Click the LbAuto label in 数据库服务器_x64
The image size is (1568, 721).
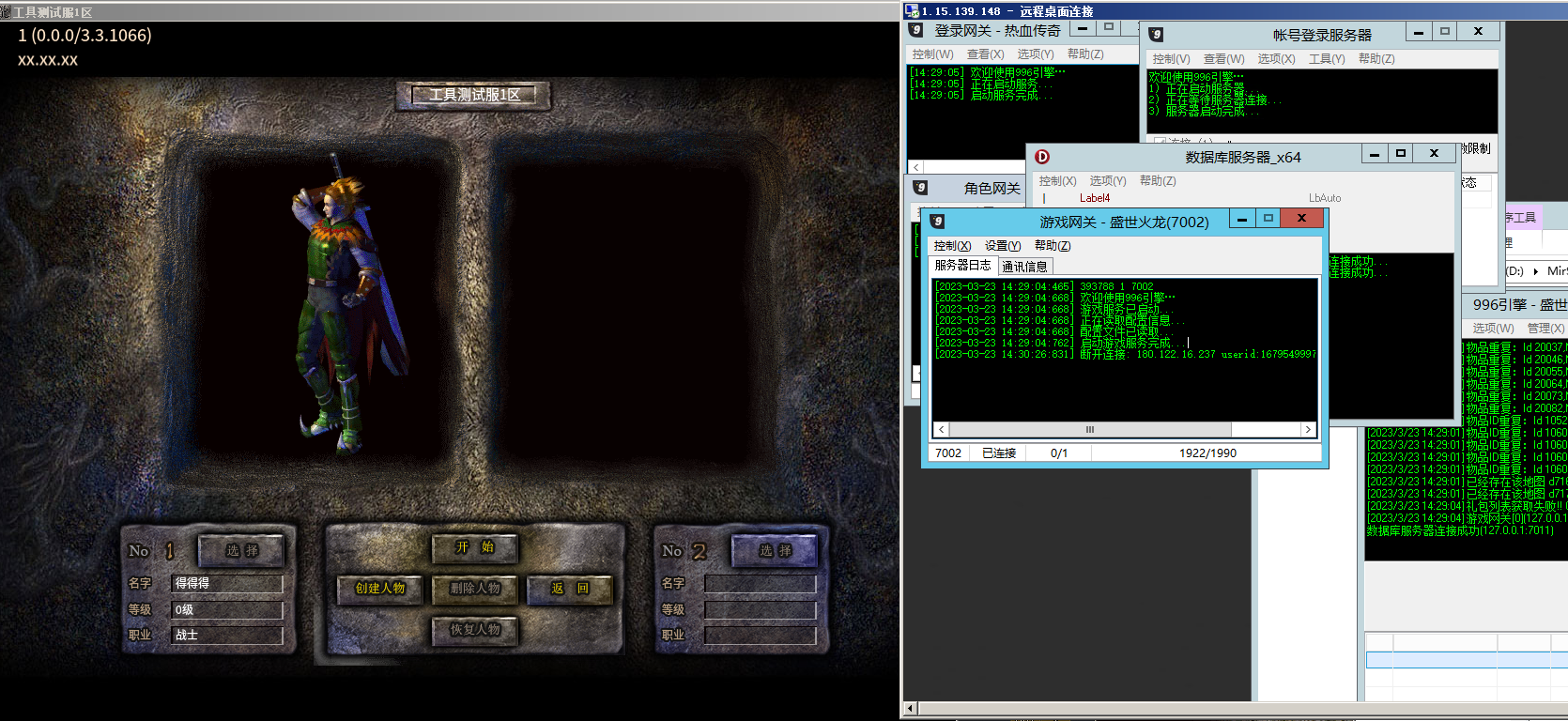click(1325, 198)
